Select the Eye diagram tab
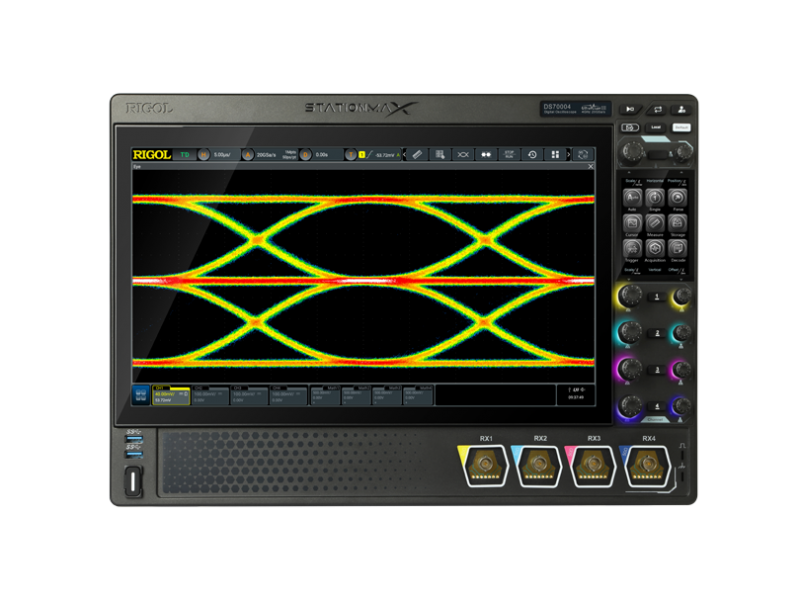The height and width of the screenshot is (600, 800). click(x=138, y=165)
